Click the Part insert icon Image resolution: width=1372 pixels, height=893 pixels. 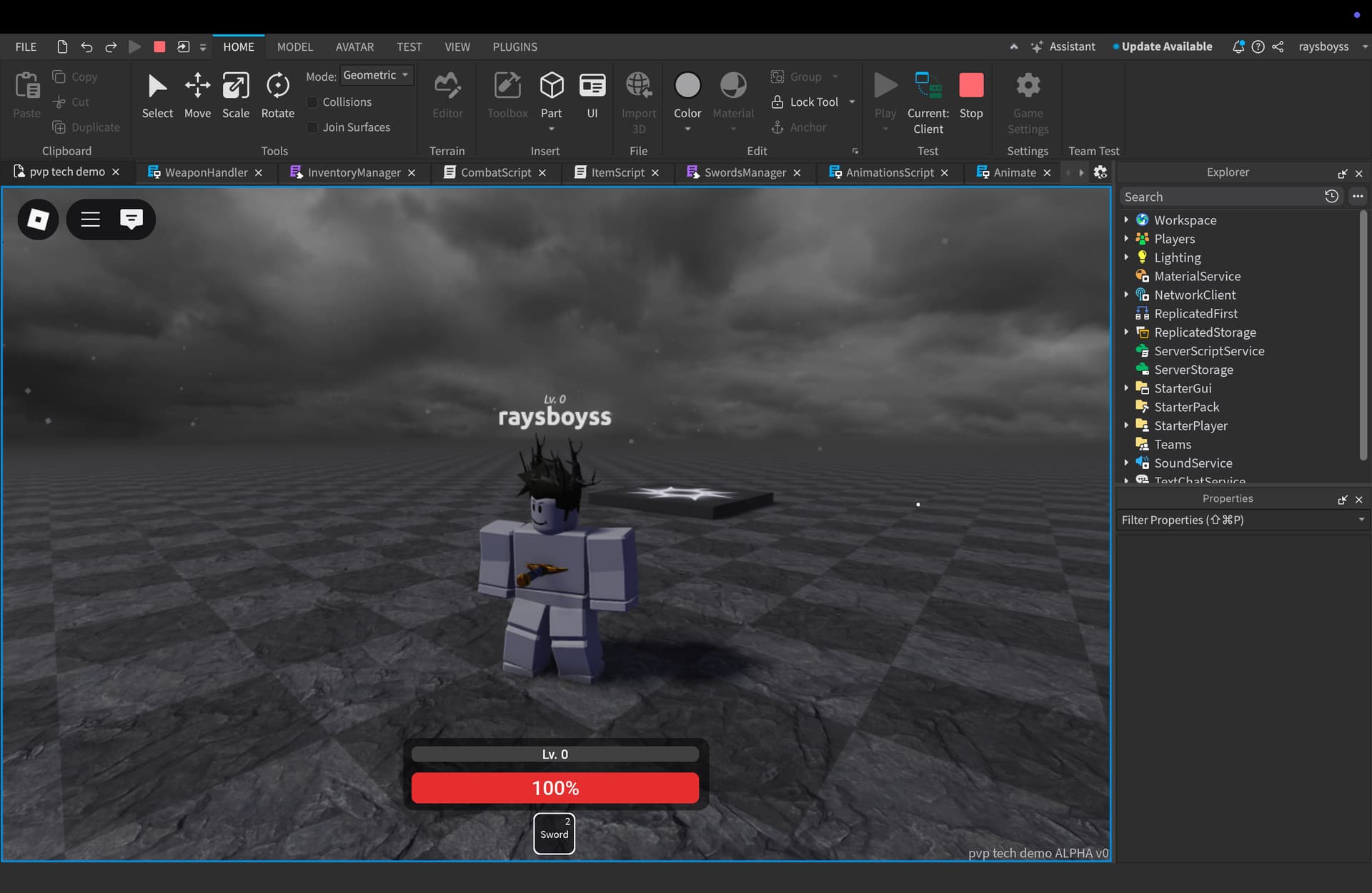(551, 86)
